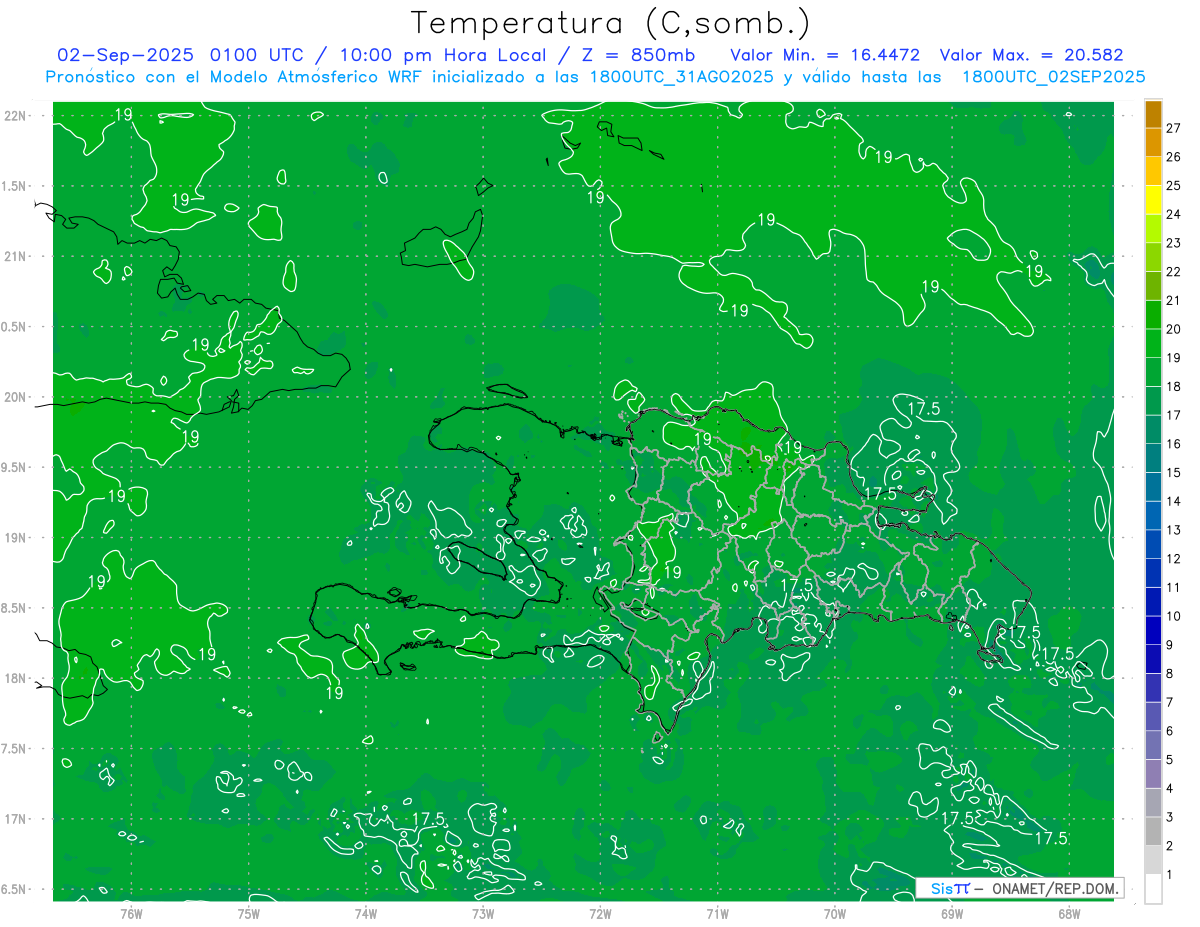Click color scale segment between 26 and 27
Image resolution: width=1200 pixels, height=927 pixels.
1154,143
